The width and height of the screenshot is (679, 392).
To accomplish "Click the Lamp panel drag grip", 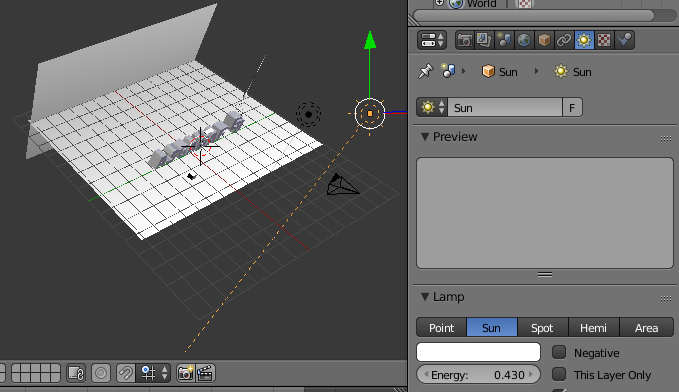I will point(666,298).
